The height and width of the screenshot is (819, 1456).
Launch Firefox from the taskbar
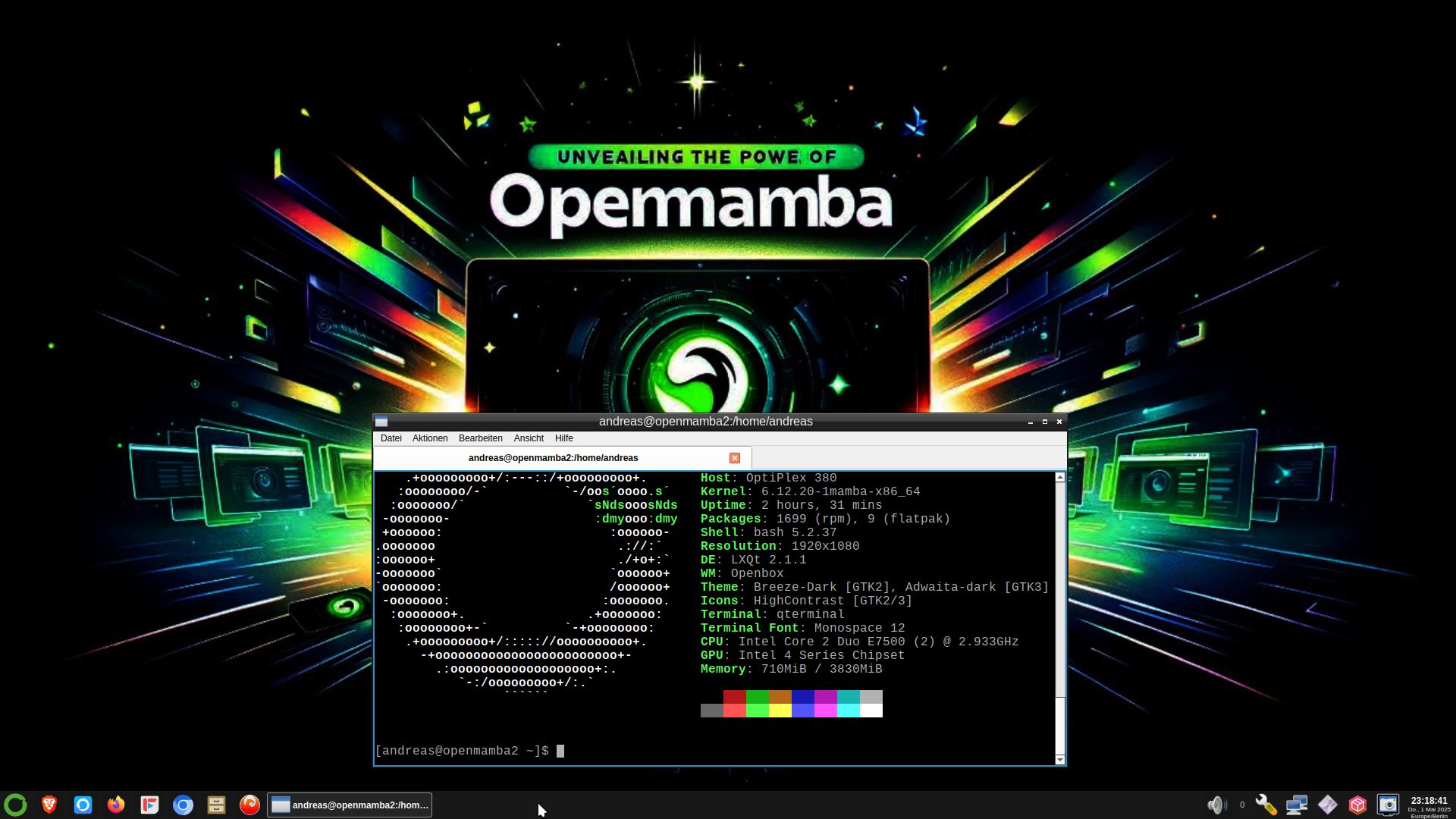click(116, 805)
